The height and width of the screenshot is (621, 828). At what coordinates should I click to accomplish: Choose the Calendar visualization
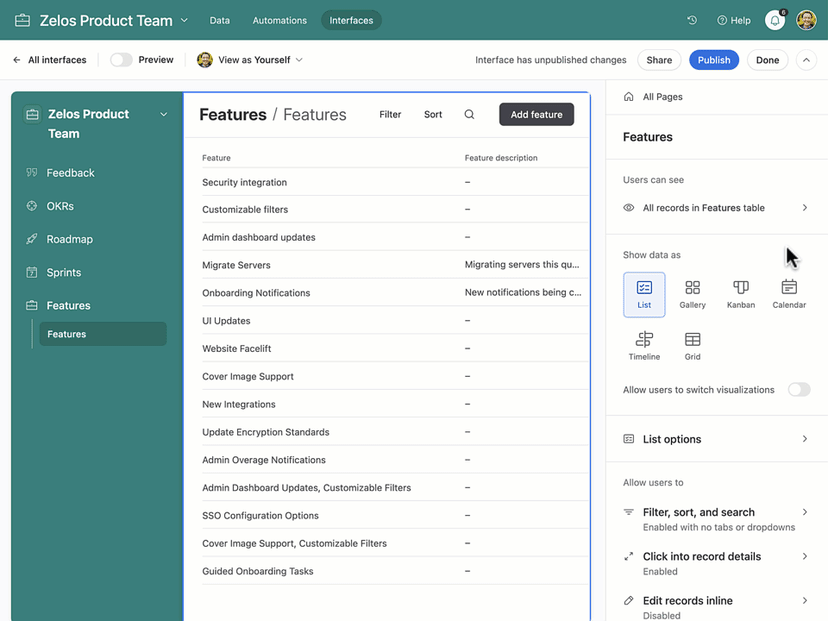coord(788,293)
